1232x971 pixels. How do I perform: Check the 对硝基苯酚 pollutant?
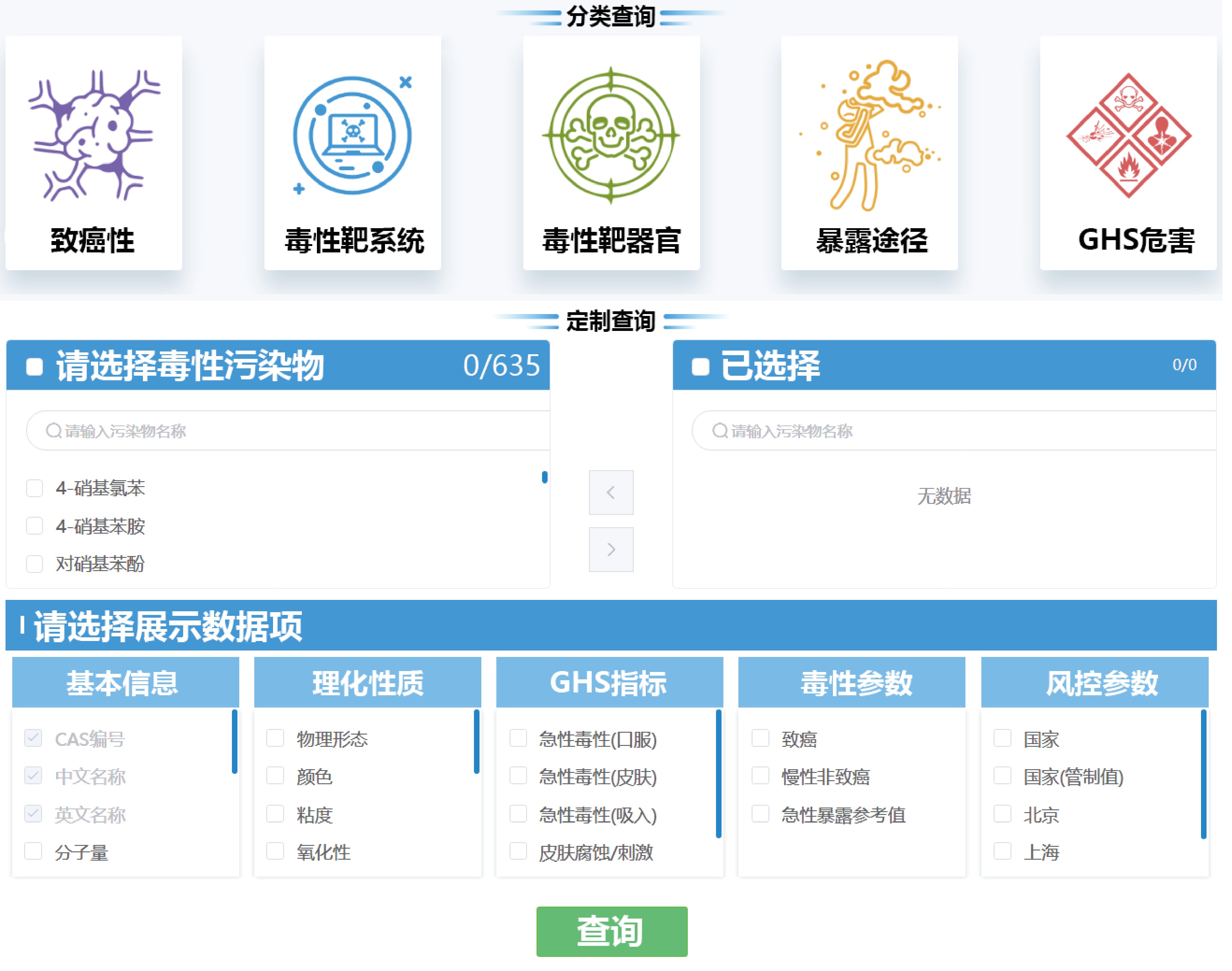pos(35,564)
